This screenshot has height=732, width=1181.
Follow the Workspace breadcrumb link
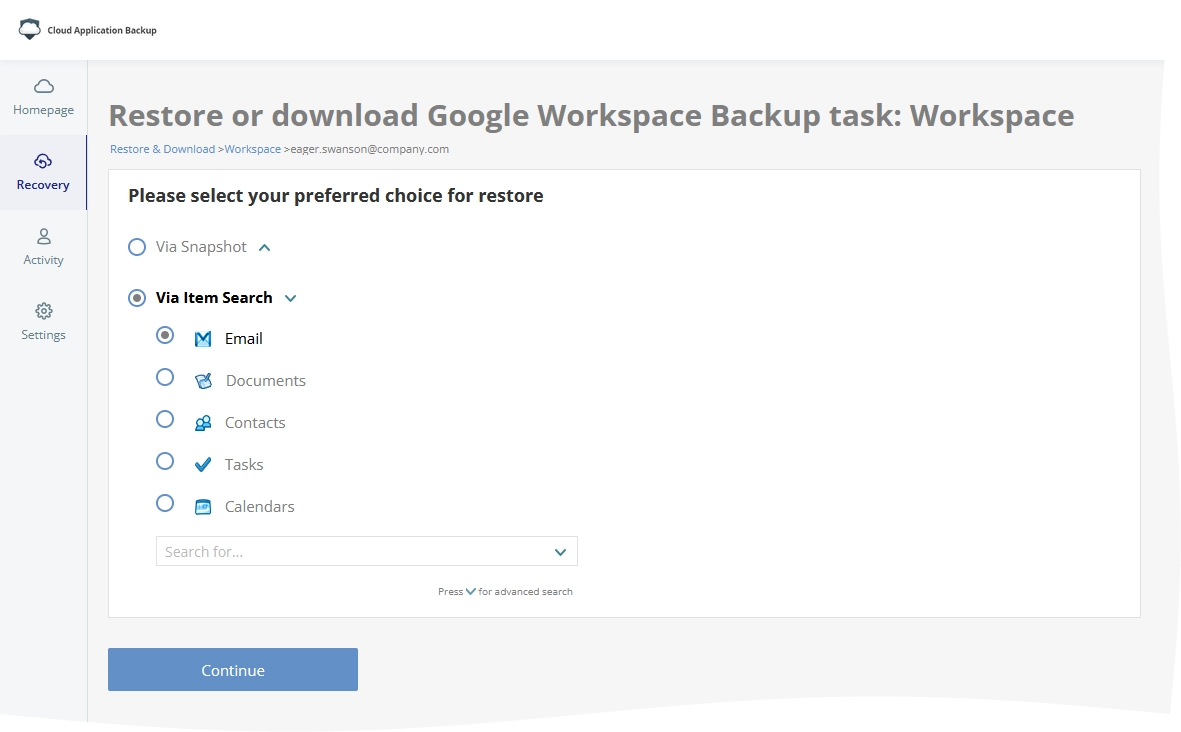point(252,149)
